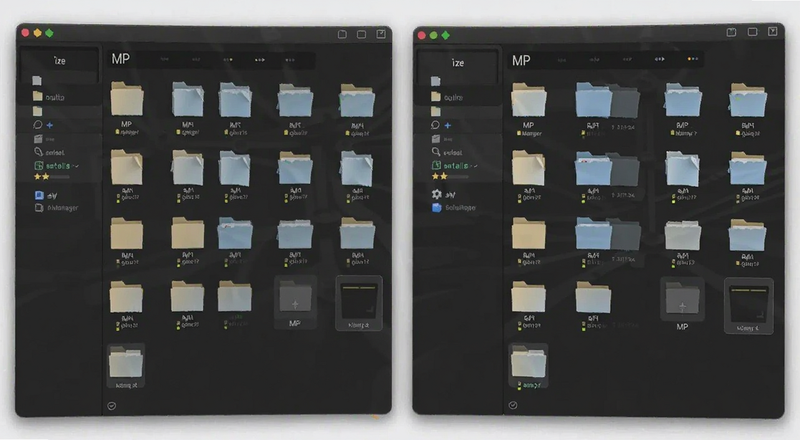Click the blue bookmark icon in left window sidebar

39,195
